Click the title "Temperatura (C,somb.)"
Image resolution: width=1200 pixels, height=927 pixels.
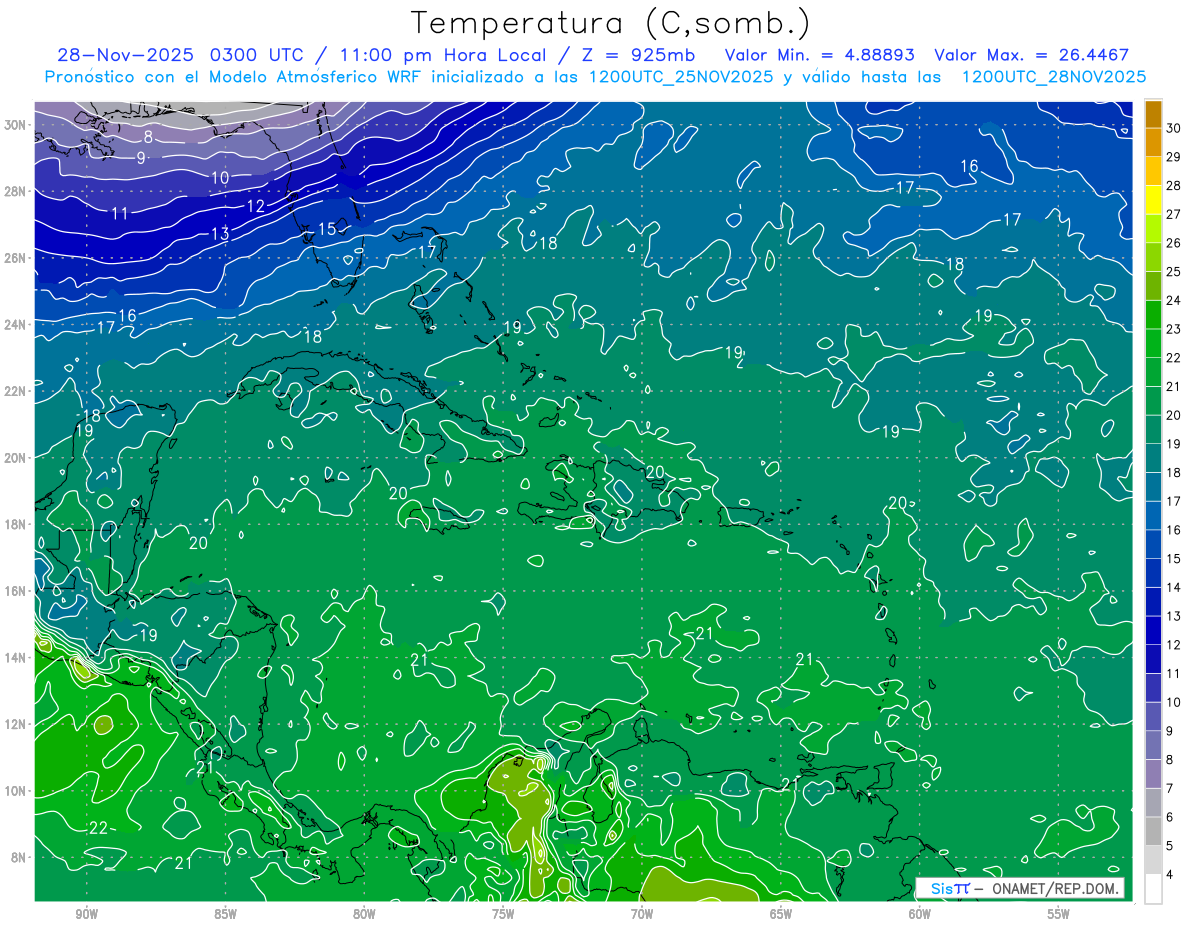point(610,23)
